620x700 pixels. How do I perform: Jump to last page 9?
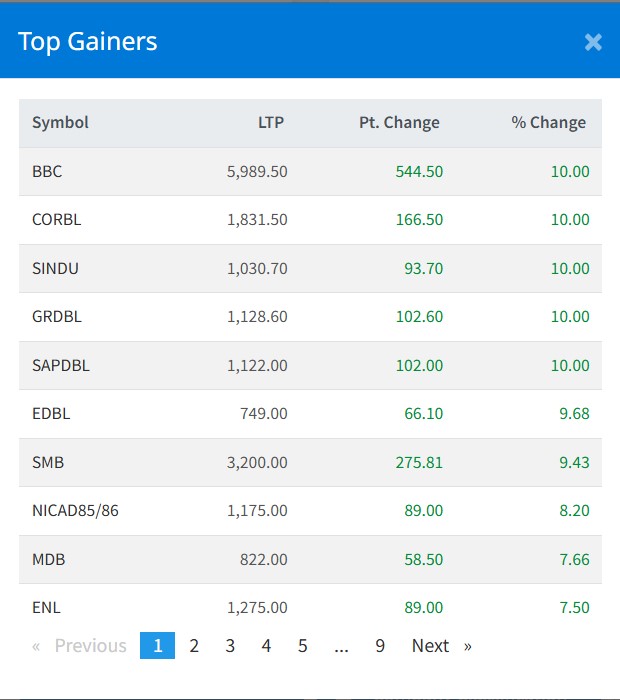(x=380, y=646)
